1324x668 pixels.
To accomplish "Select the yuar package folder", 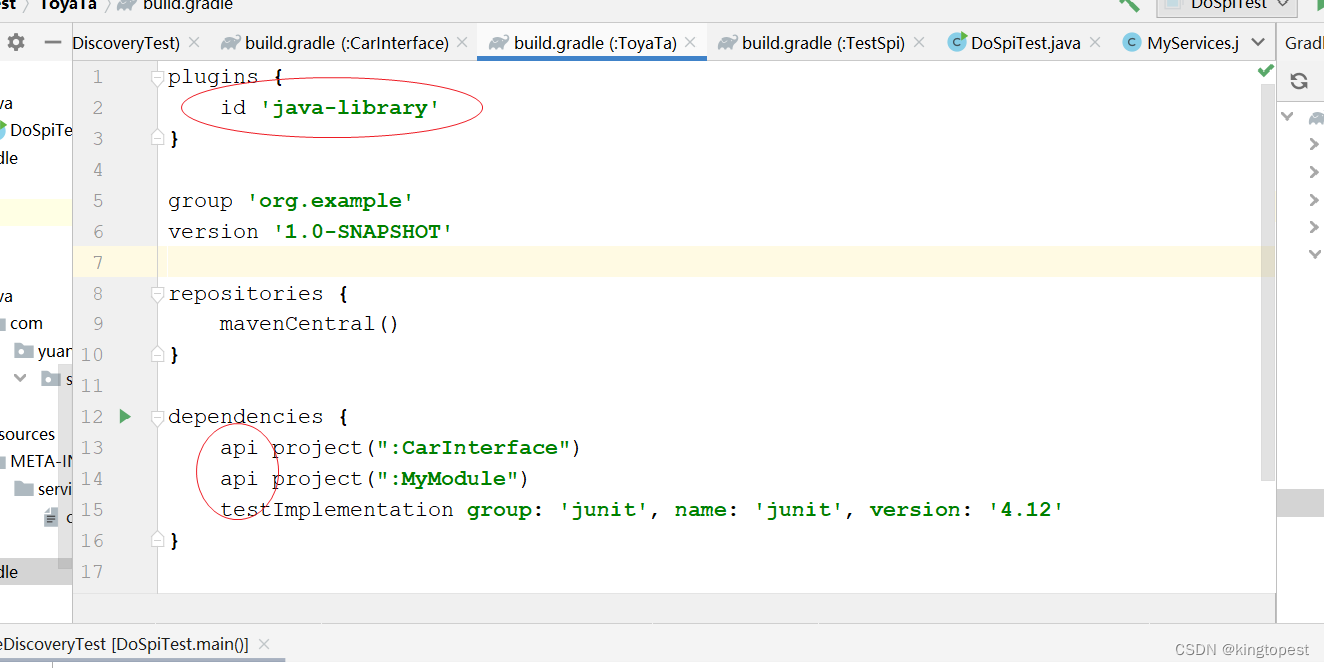I will pyautogui.click(x=54, y=351).
